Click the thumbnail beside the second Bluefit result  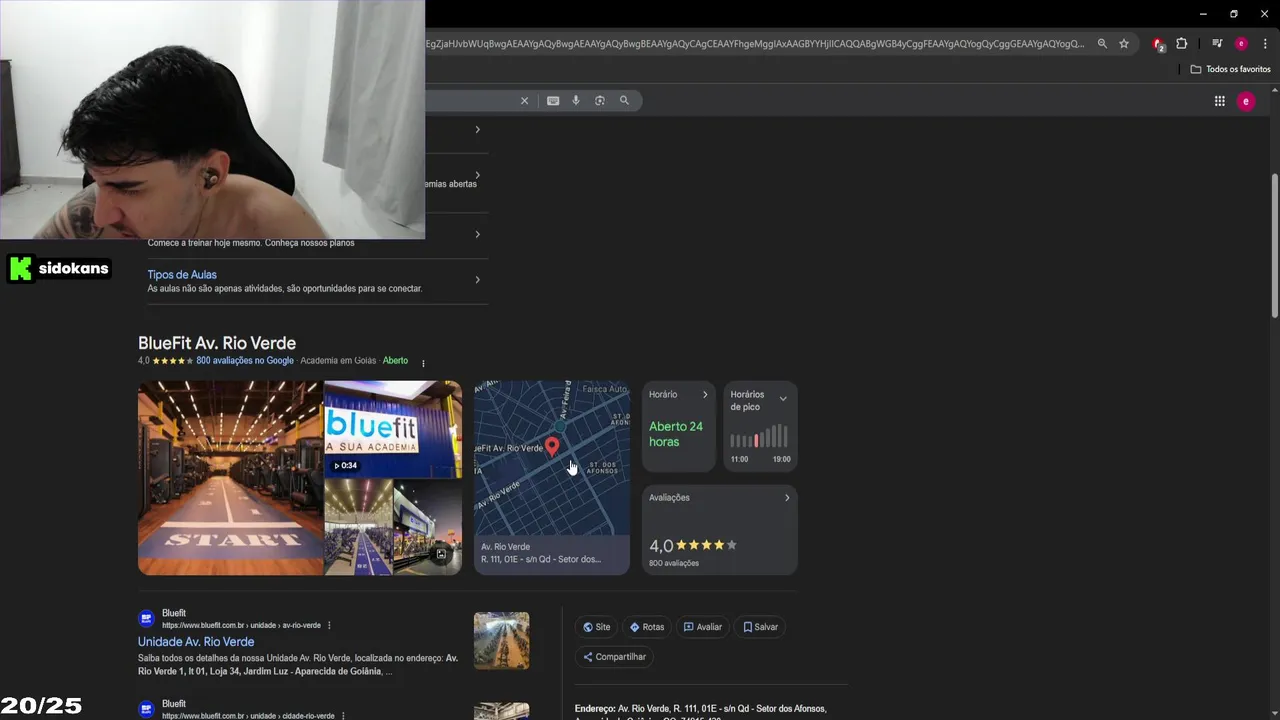point(501,711)
